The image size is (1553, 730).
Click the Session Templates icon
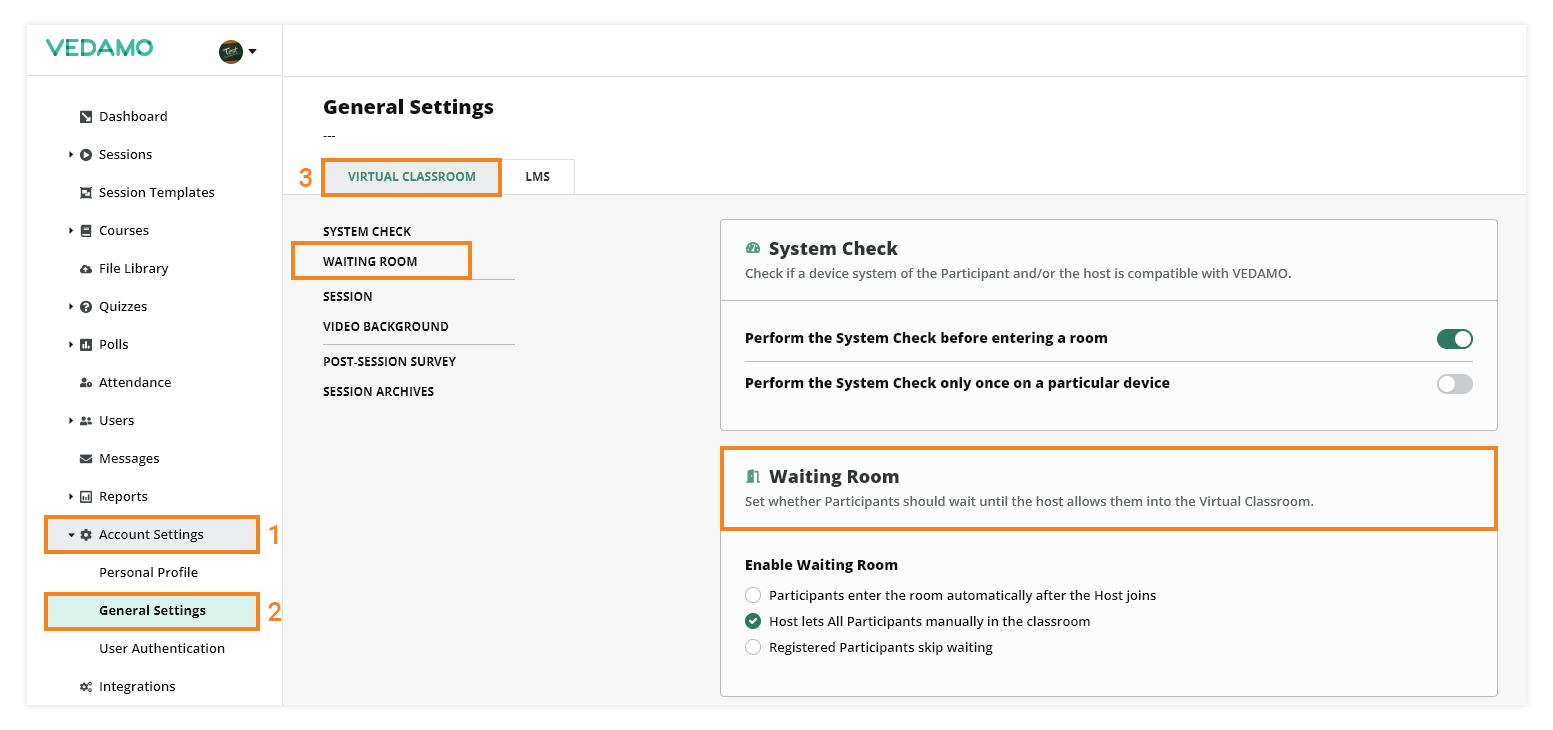(x=86, y=193)
